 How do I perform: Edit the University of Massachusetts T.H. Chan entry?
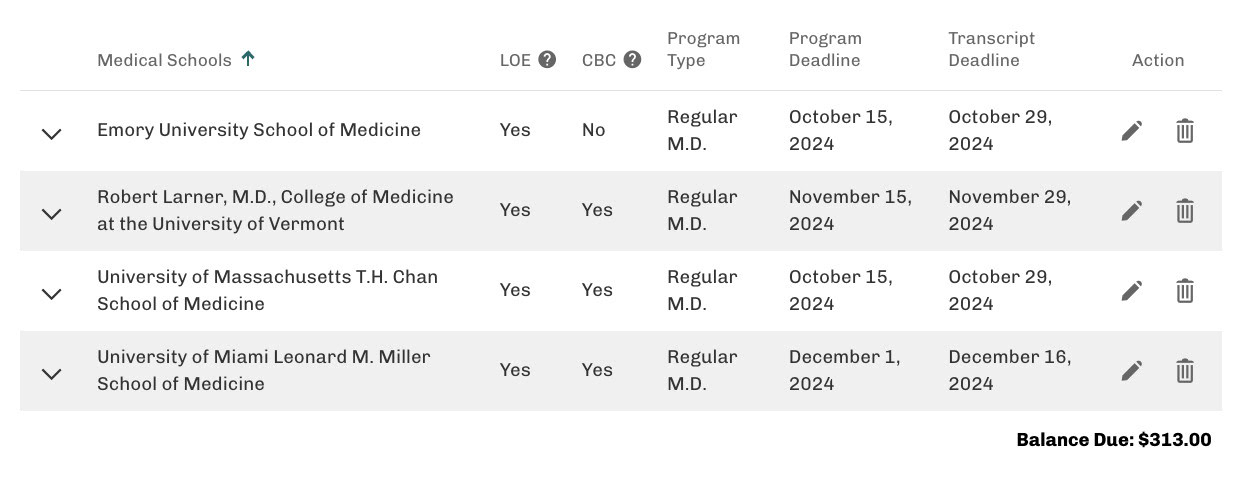click(1131, 291)
